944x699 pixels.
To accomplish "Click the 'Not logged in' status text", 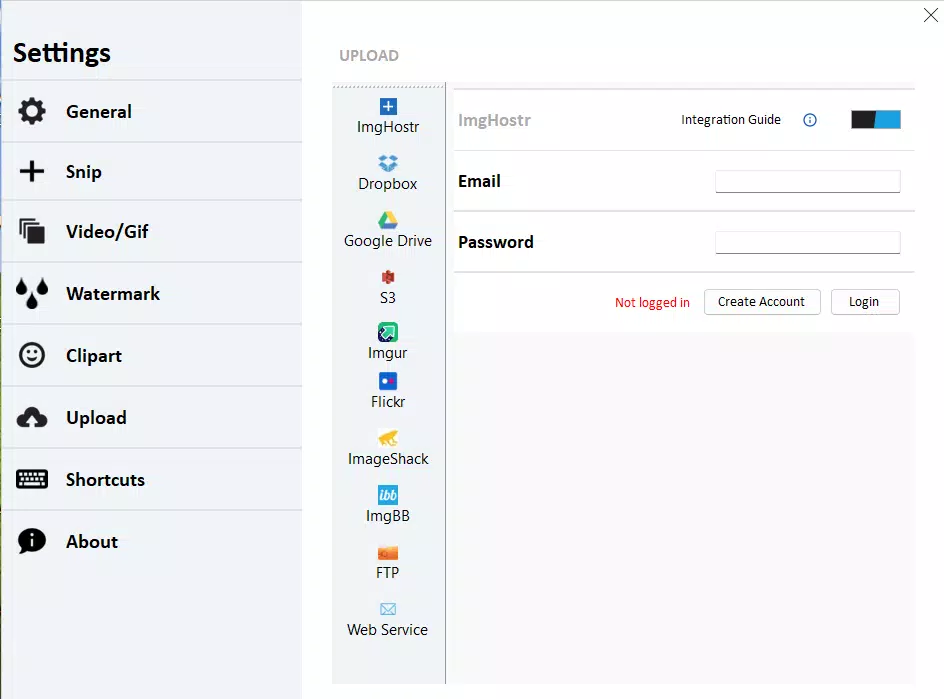I will pyautogui.click(x=652, y=302).
